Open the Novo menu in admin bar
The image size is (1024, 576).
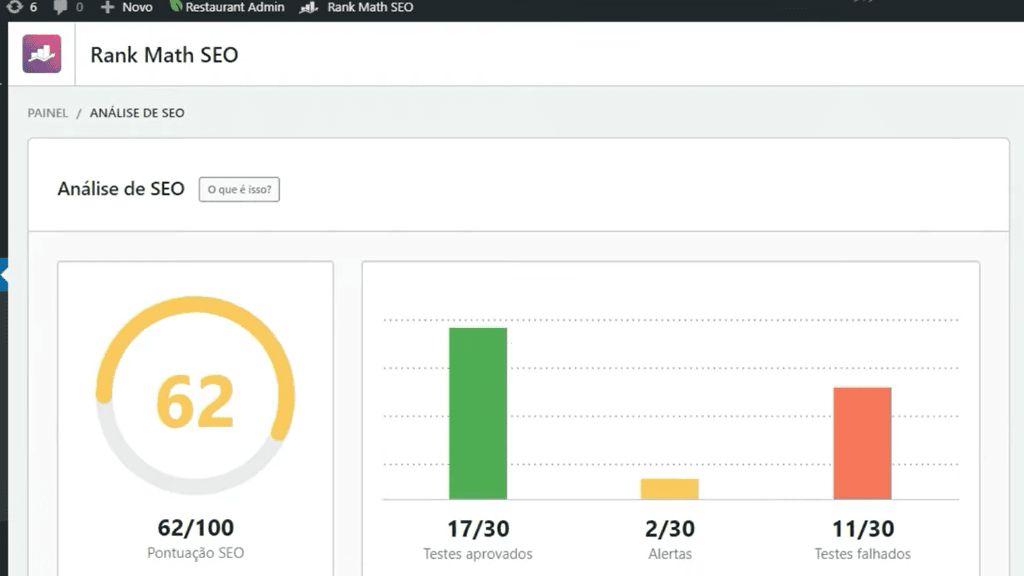[x=137, y=7]
